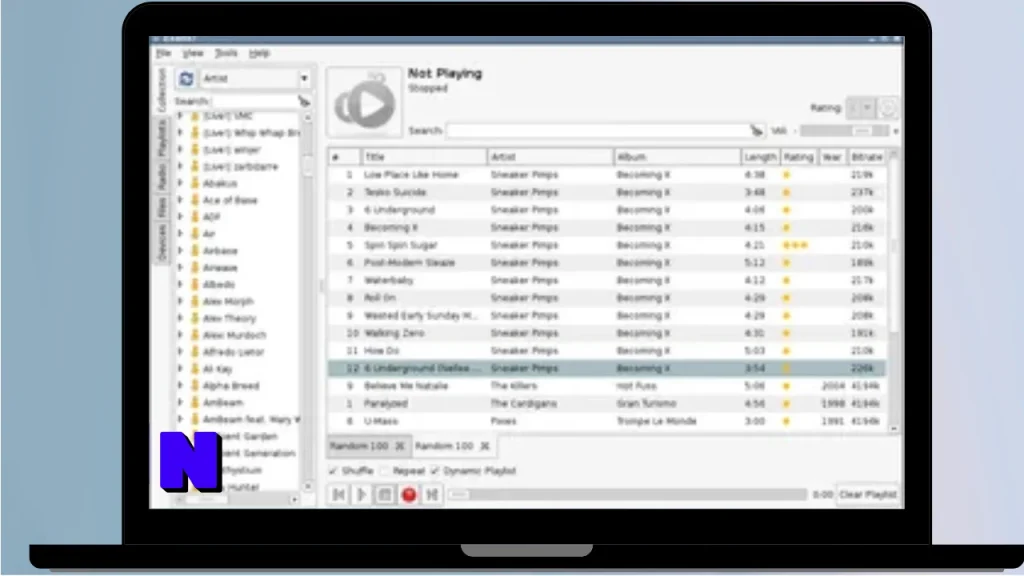Stop playback with the stop button

(385, 494)
